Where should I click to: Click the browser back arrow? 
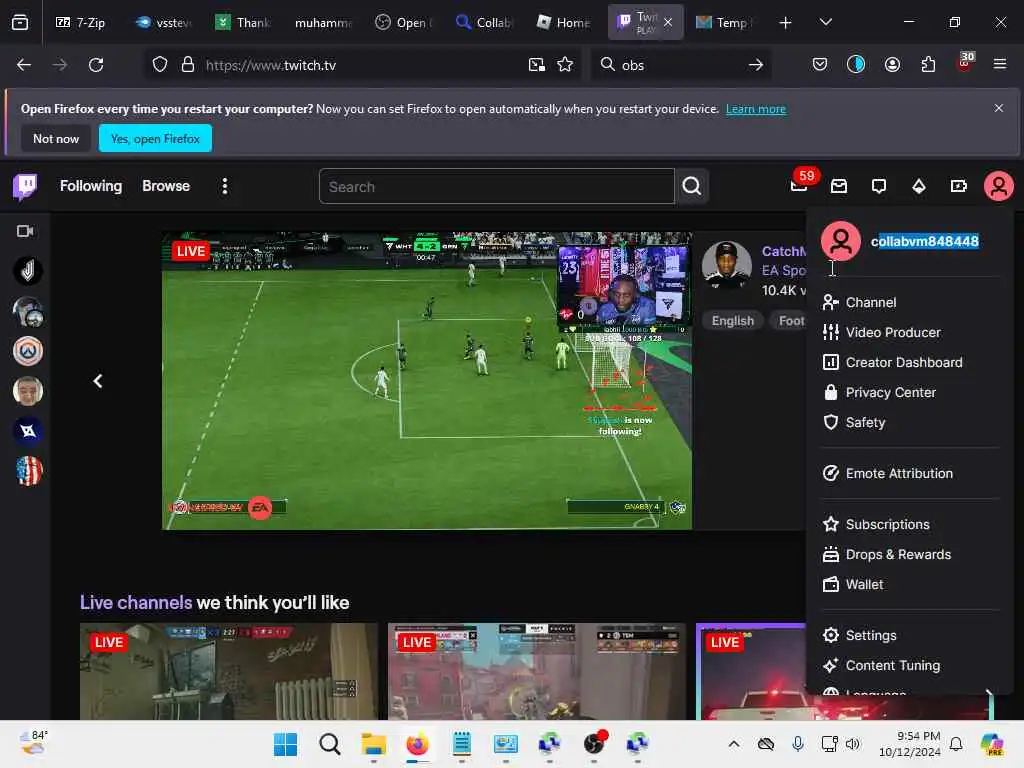[x=24, y=65]
